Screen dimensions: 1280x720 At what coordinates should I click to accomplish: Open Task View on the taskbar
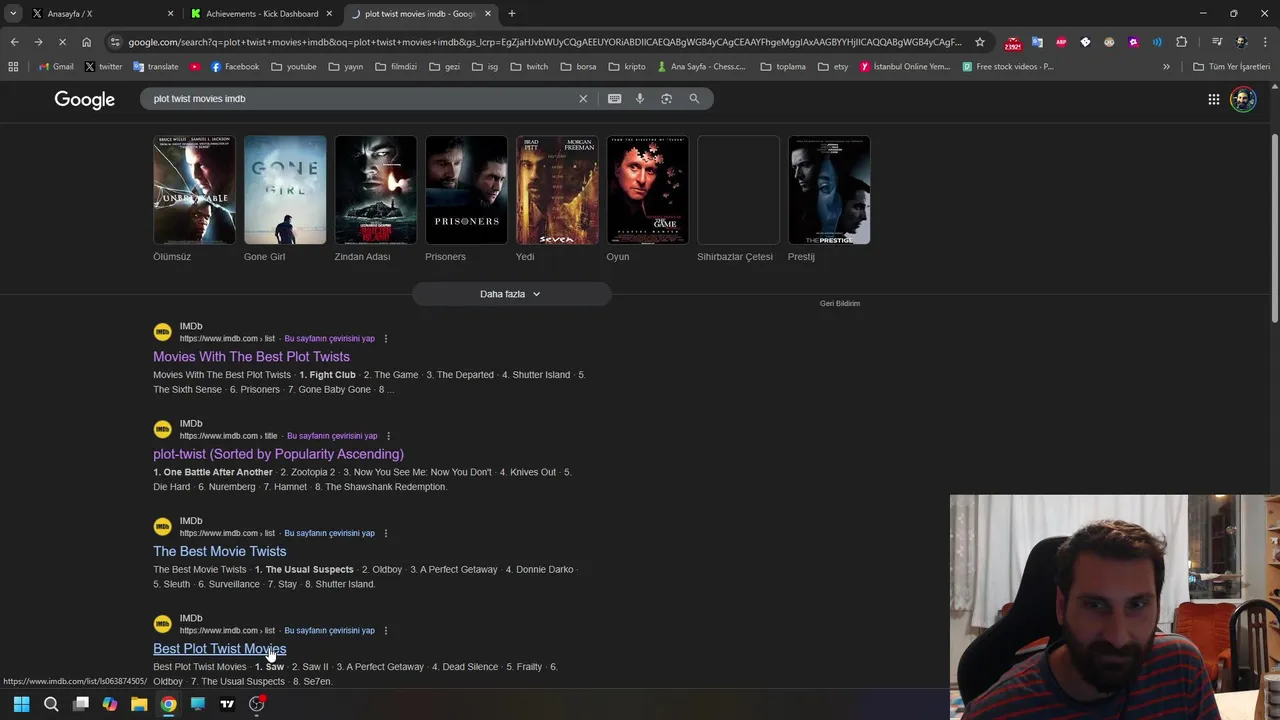click(81, 704)
